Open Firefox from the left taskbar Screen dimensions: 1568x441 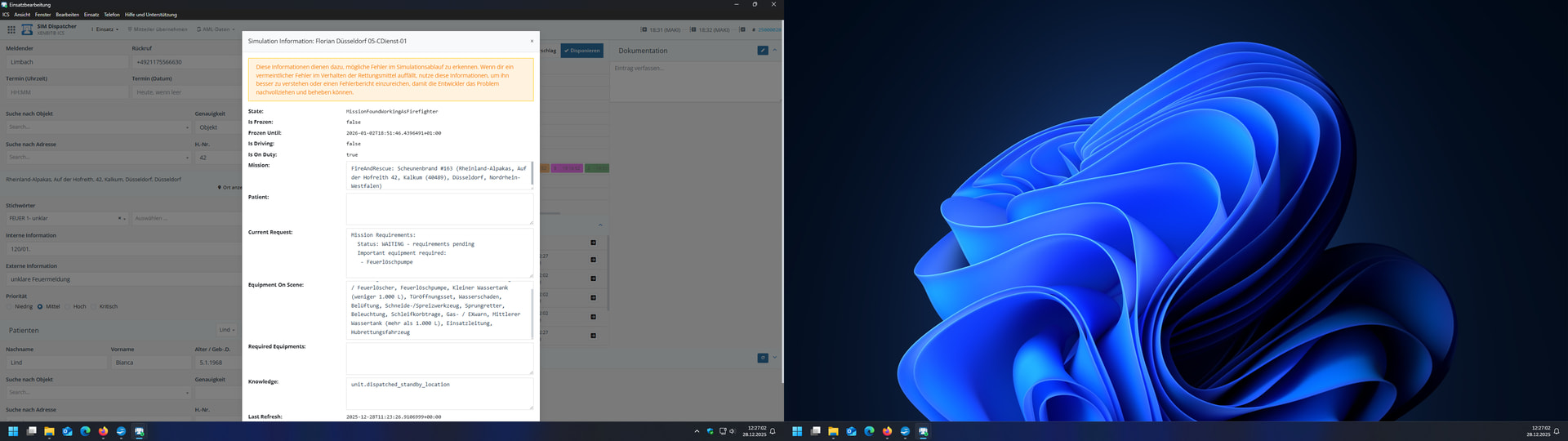103,431
